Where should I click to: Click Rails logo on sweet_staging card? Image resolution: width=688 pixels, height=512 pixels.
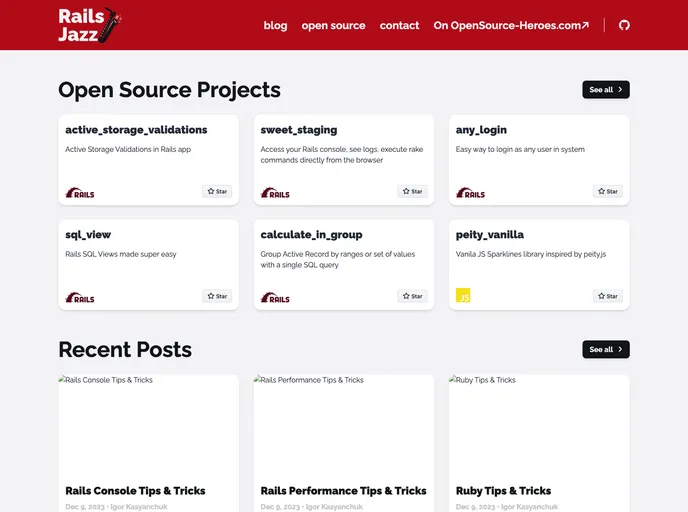coord(275,193)
